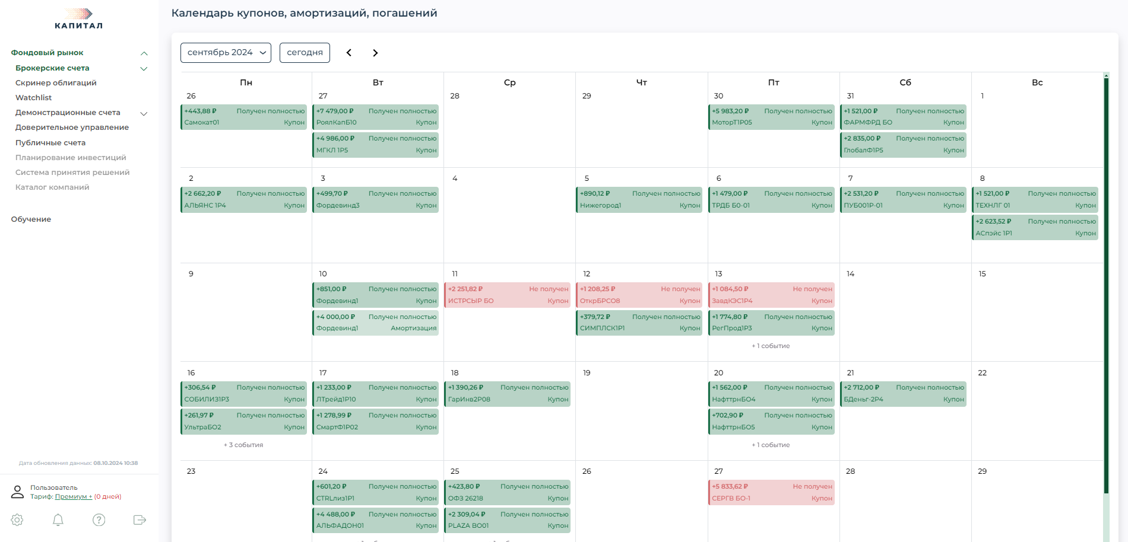Open the PLAZA БО01 coupon event
This screenshot has width=1128, height=542.
click(507, 520)
